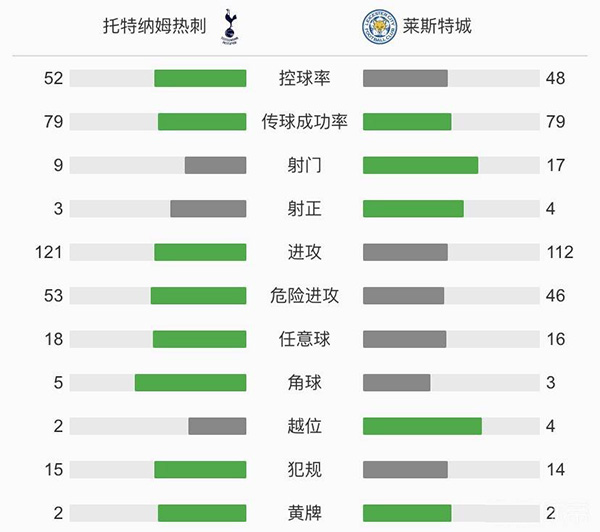Click the 黄牌 stat label
Viewport: 600px width, 532px height.
304,513
